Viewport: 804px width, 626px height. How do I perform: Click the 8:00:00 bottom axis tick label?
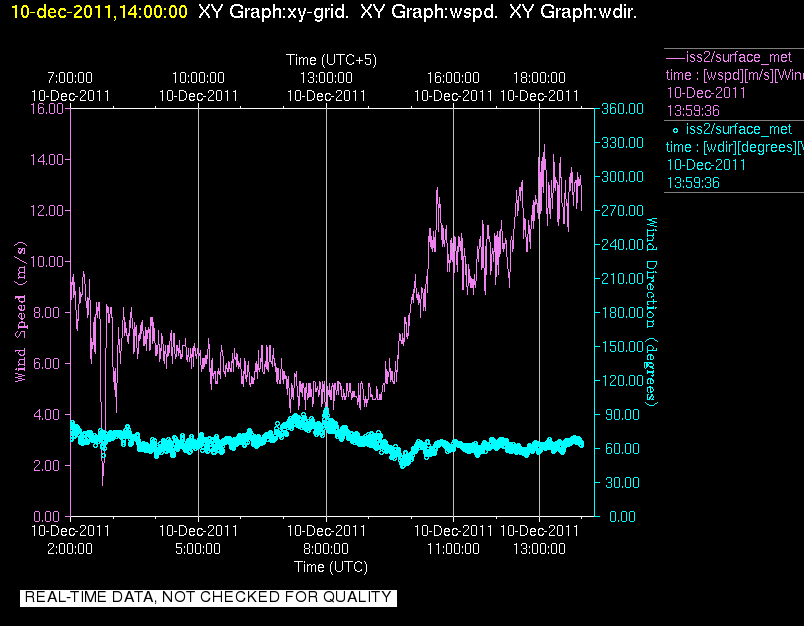click(326, 549)
